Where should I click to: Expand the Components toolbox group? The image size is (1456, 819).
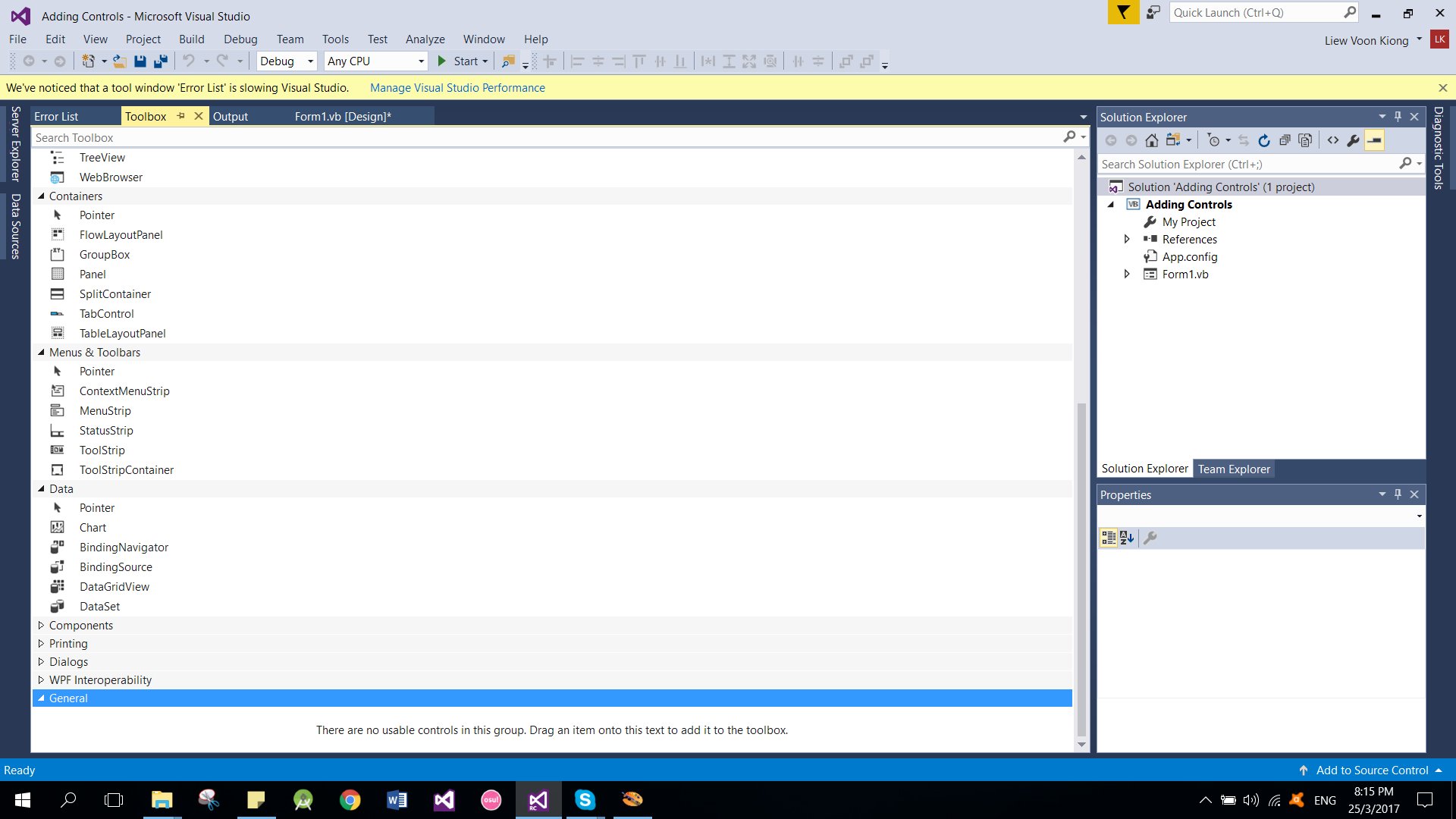(41, 625)
